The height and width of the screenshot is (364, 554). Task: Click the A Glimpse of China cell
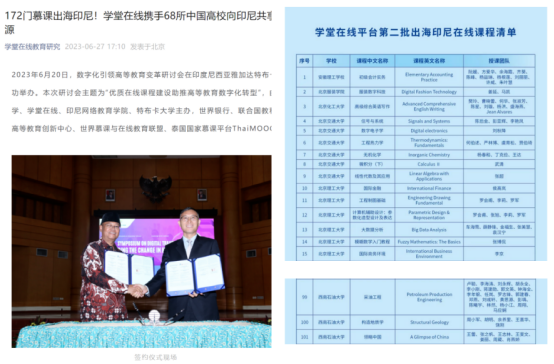(429, 337)
